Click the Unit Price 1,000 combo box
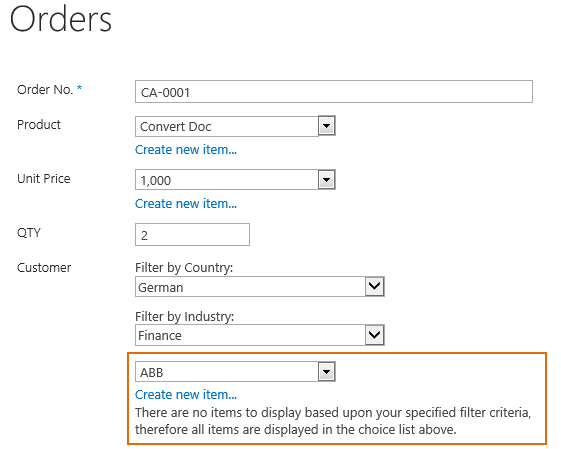This screenshot has width=561, height=449. (x=227, y=180)
